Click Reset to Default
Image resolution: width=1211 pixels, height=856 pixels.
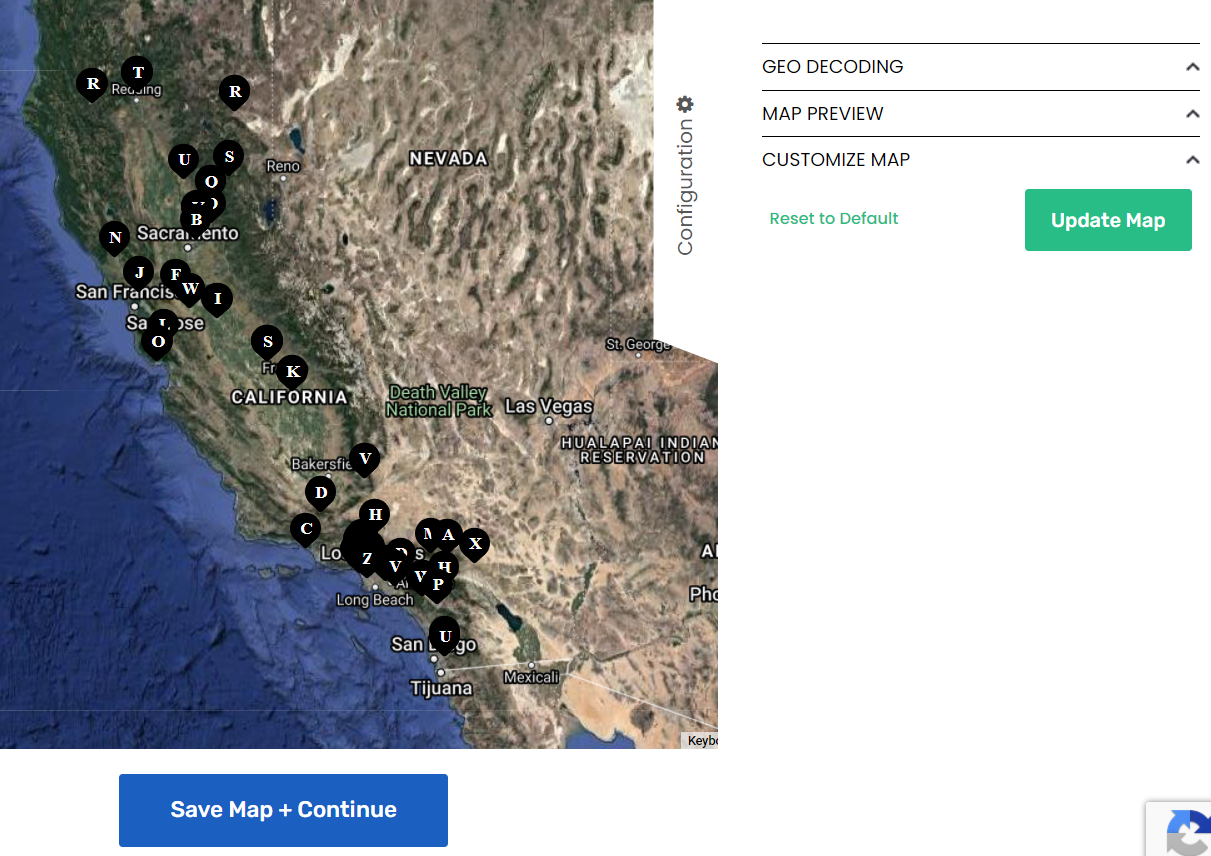pos(834,218)
